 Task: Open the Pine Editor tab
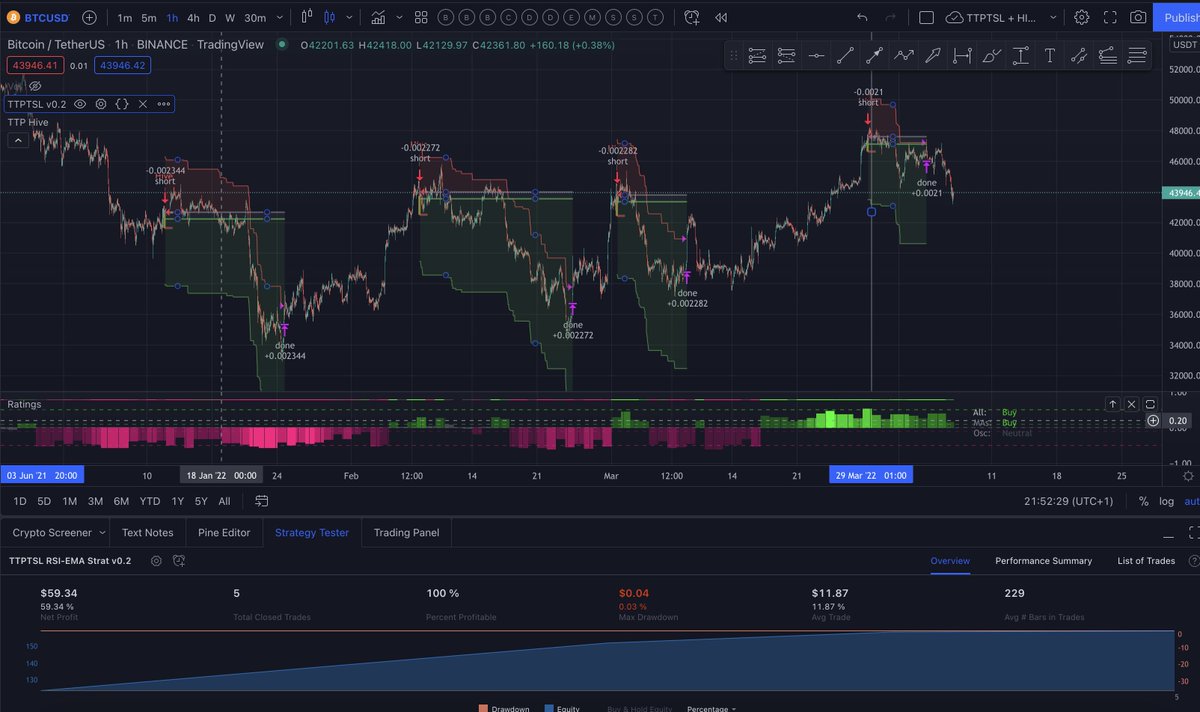(x=224, y=533)
